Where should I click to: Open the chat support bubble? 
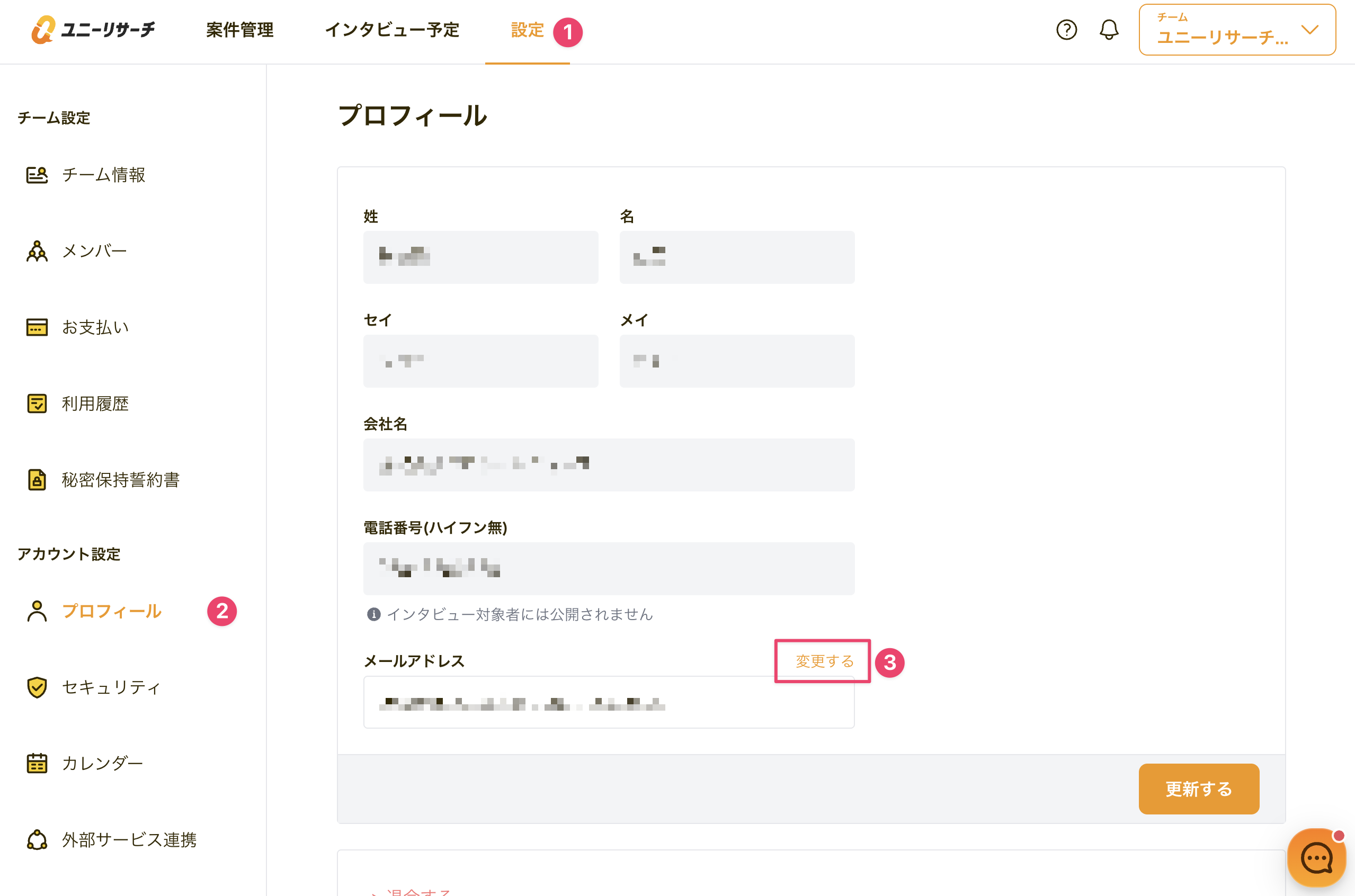tap(1316, 858)
